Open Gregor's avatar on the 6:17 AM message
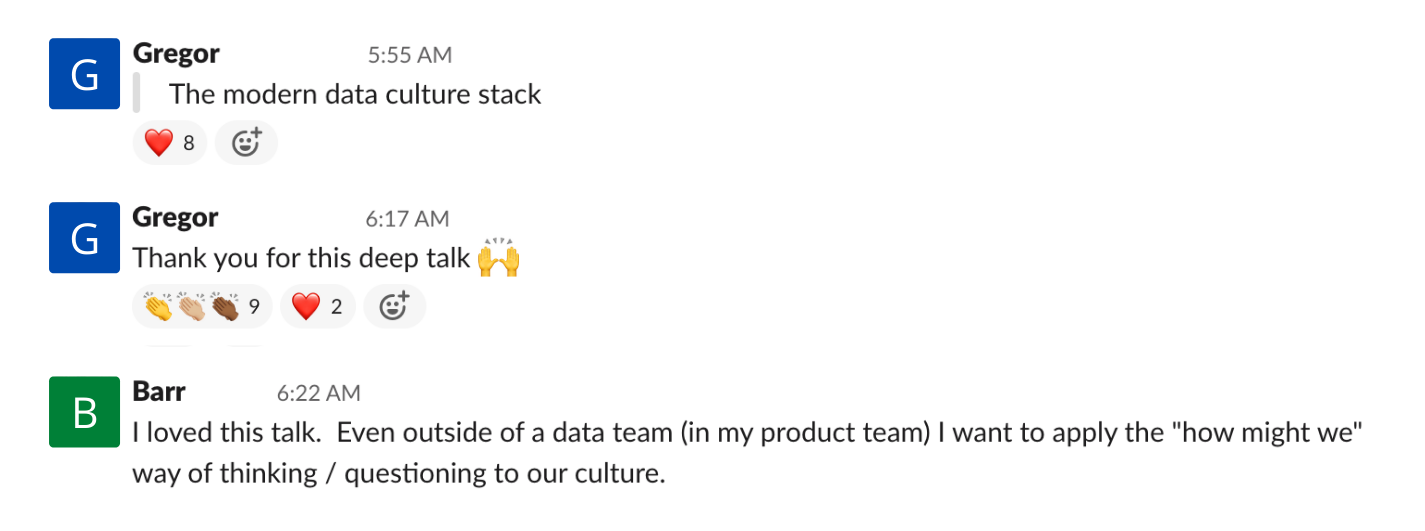The height and width of the screenshot is (531, 1425). (85, 239)
